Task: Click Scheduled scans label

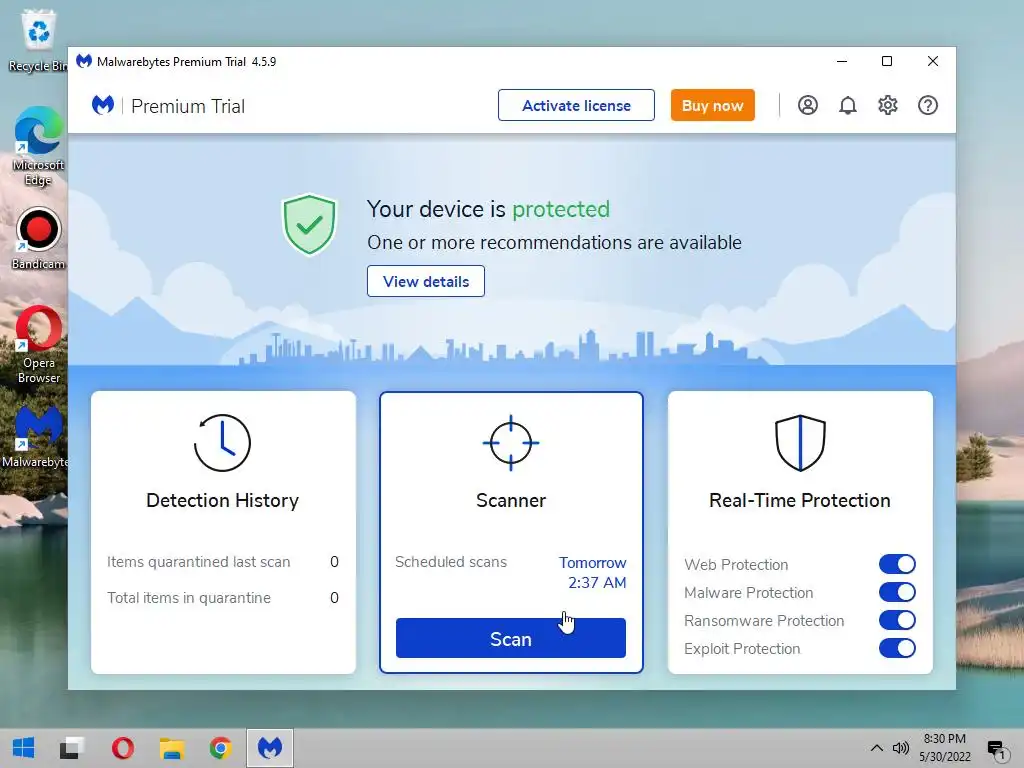Action: [451, 562]
